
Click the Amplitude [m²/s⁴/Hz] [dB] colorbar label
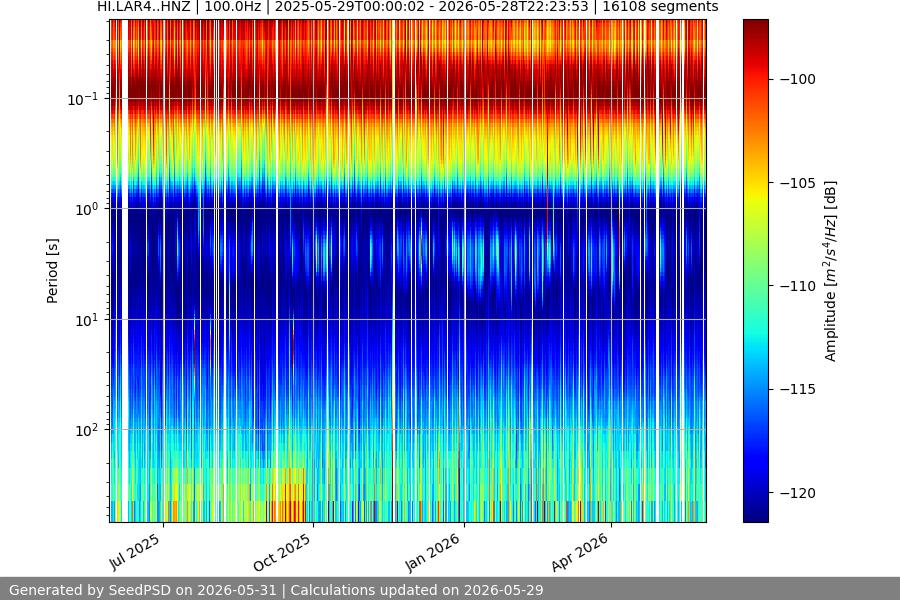(x=831, y=271)
